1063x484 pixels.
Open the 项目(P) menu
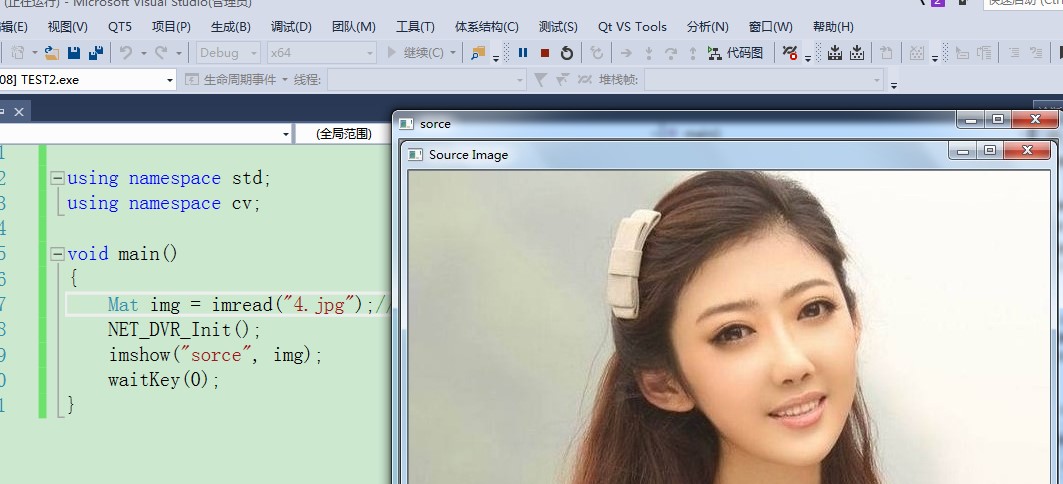(172, 26)
